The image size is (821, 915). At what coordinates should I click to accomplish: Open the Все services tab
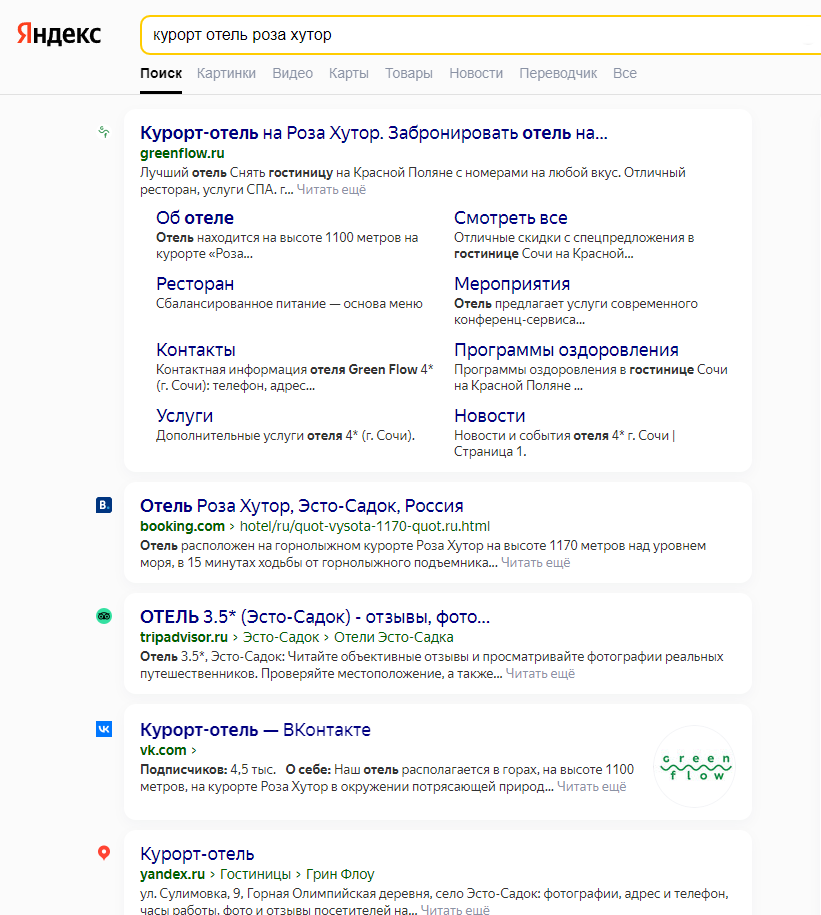[x=625, y=74]
